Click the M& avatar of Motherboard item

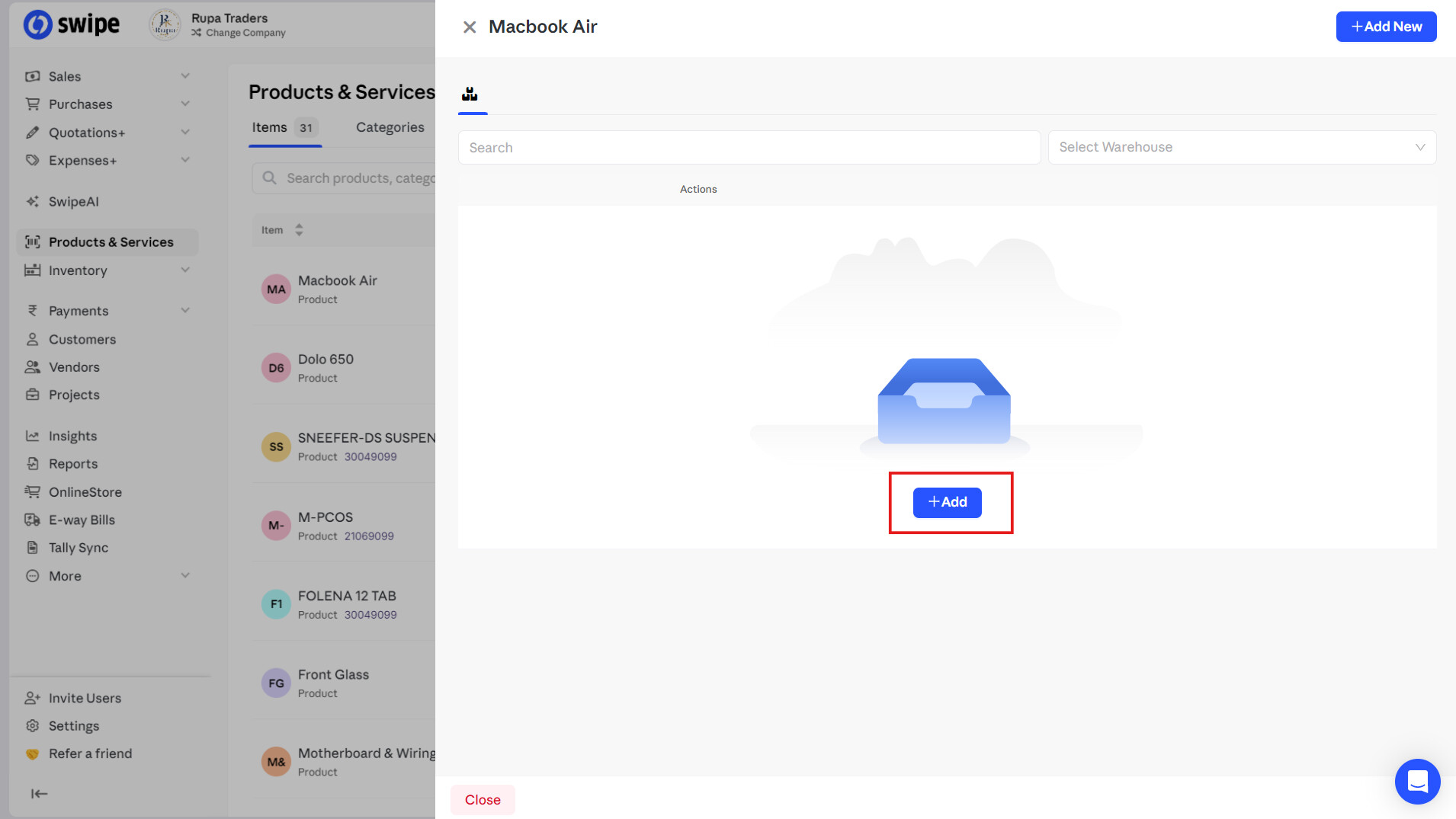click(x=276, y=761)
